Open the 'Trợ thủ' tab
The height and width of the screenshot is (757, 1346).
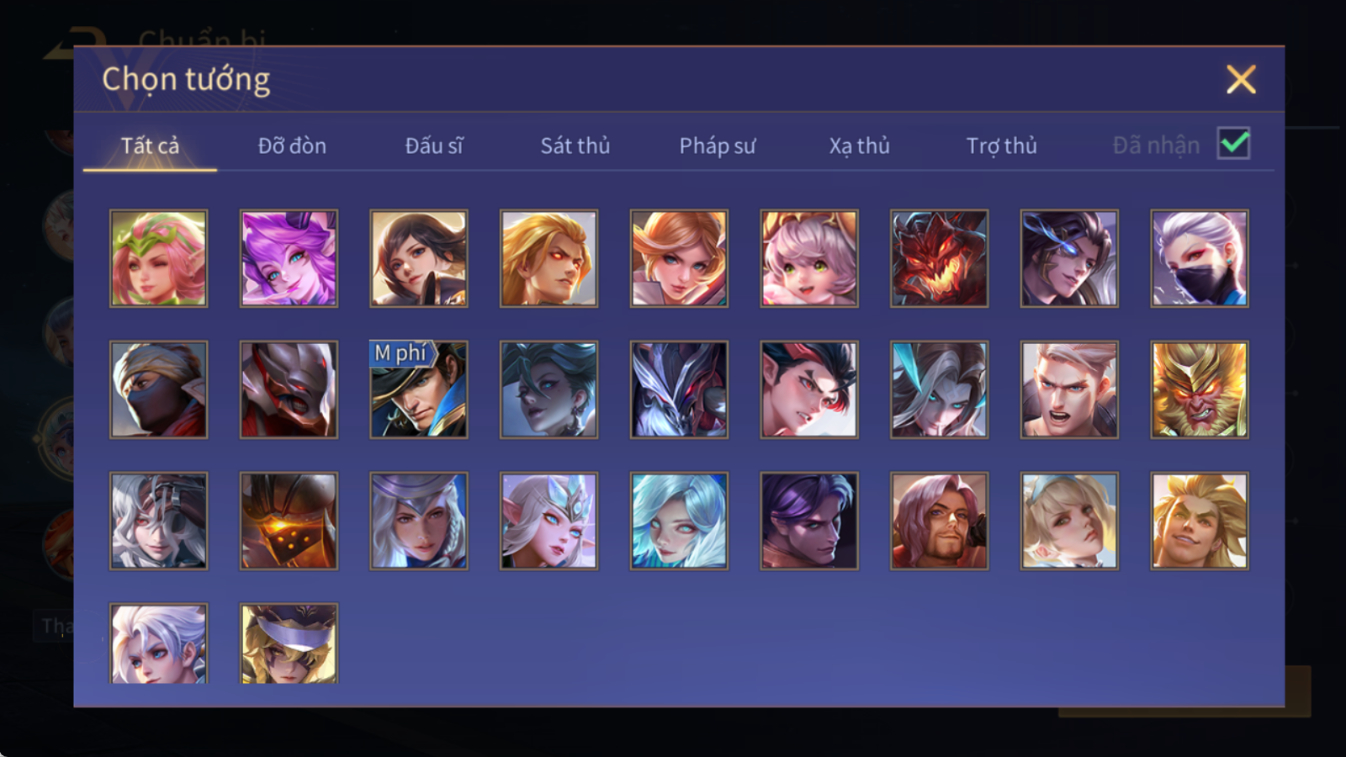[x=1001, y=146]
